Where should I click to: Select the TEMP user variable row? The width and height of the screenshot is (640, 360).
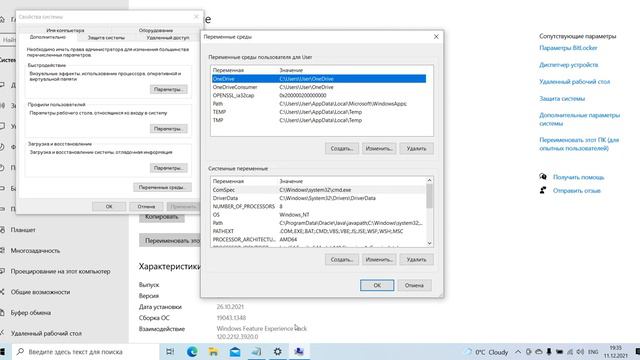click(319, 112)
